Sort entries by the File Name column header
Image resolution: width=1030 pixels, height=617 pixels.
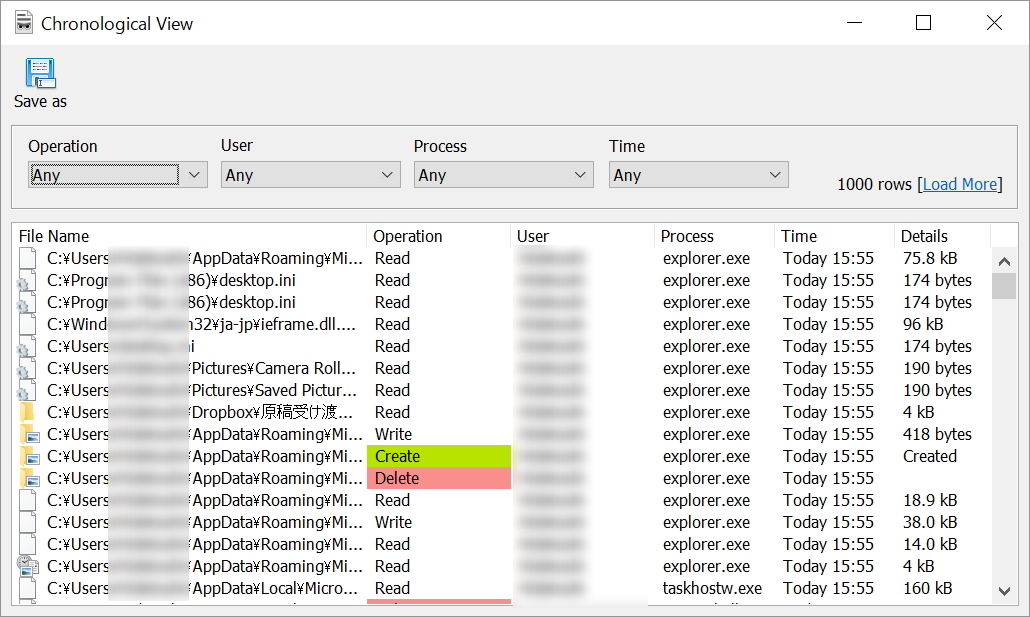tap(54, 236)
